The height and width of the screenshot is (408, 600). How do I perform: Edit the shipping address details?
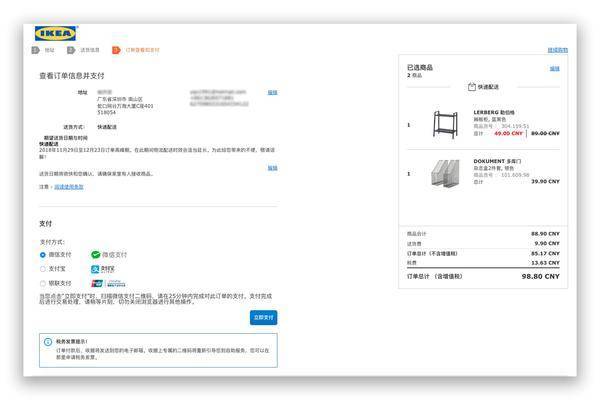[272, 92]
